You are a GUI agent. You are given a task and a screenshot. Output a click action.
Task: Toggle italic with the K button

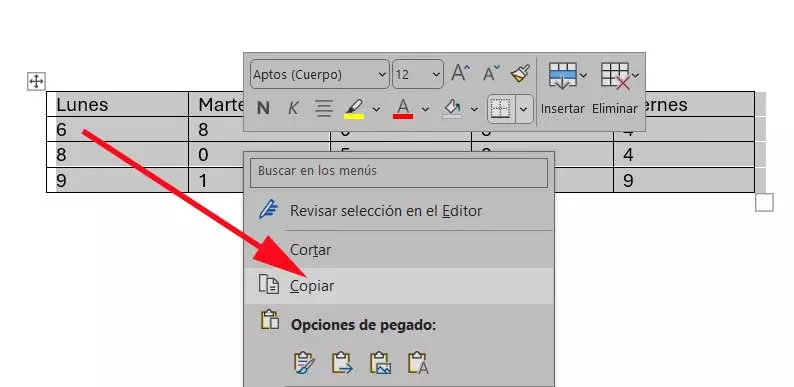coord(293,108)
